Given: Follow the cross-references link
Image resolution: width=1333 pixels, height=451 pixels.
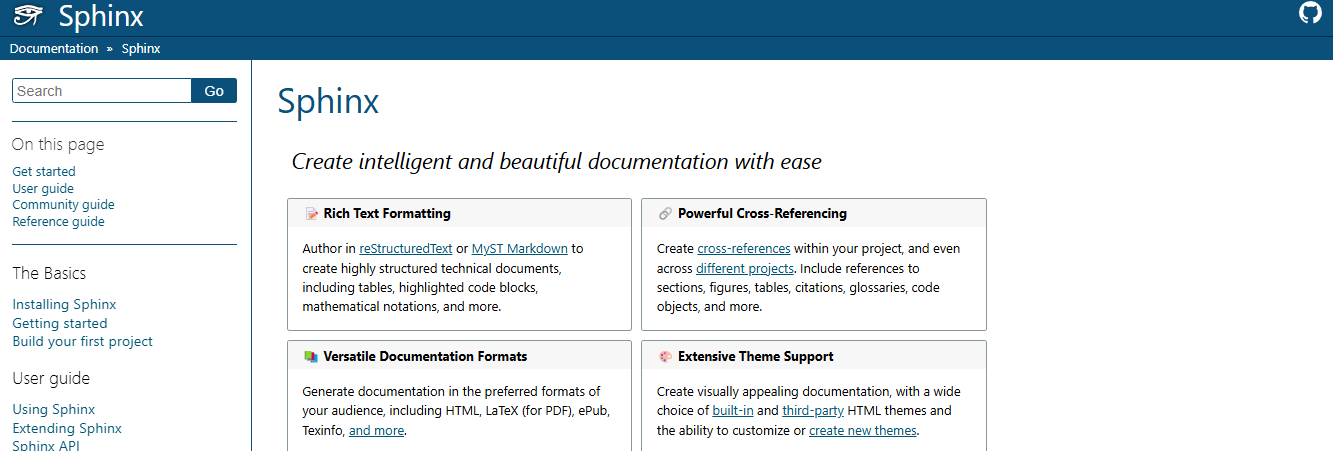Looking at the screenshot, I should coord(744,249).
